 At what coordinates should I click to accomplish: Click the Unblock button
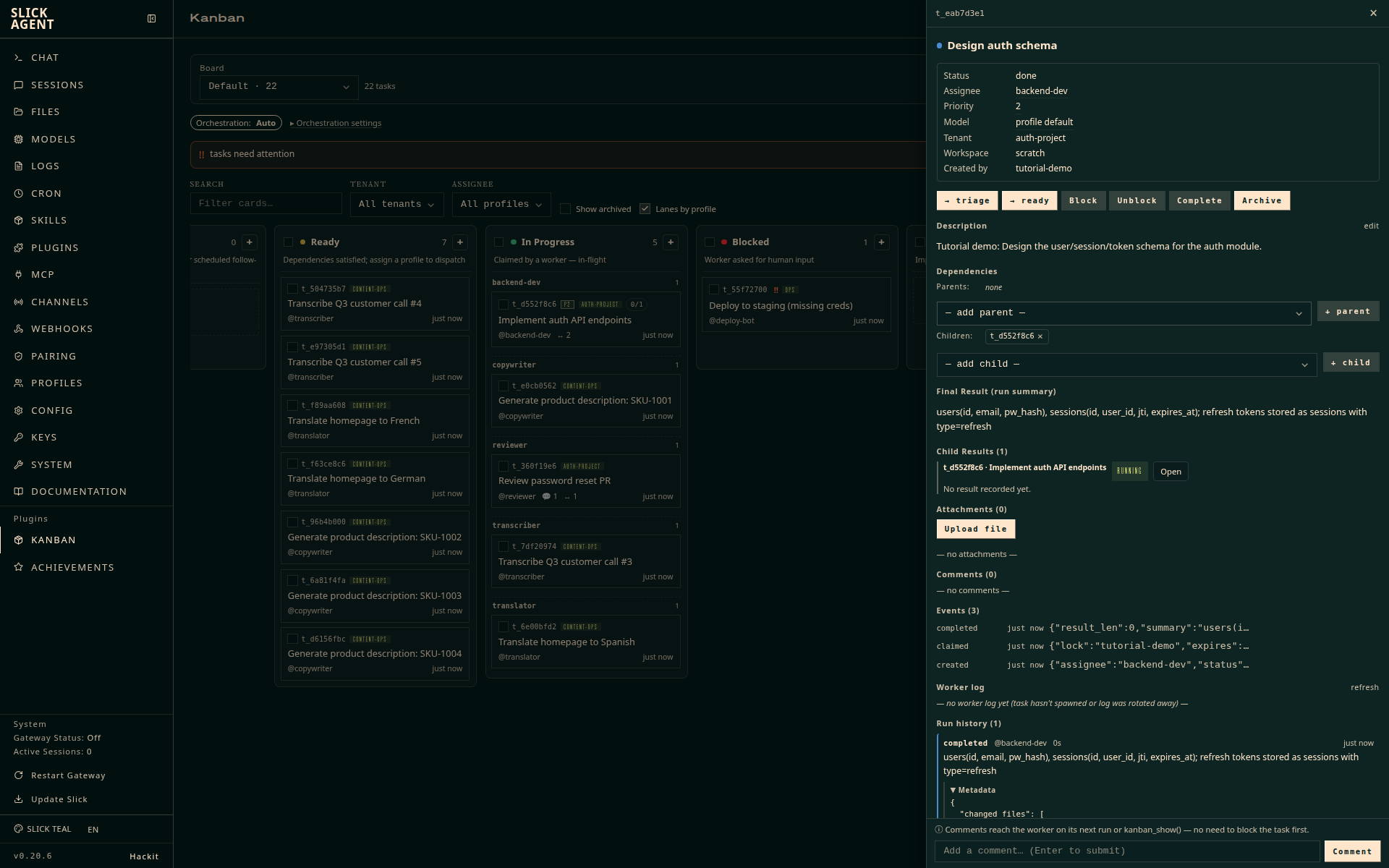1137,201
